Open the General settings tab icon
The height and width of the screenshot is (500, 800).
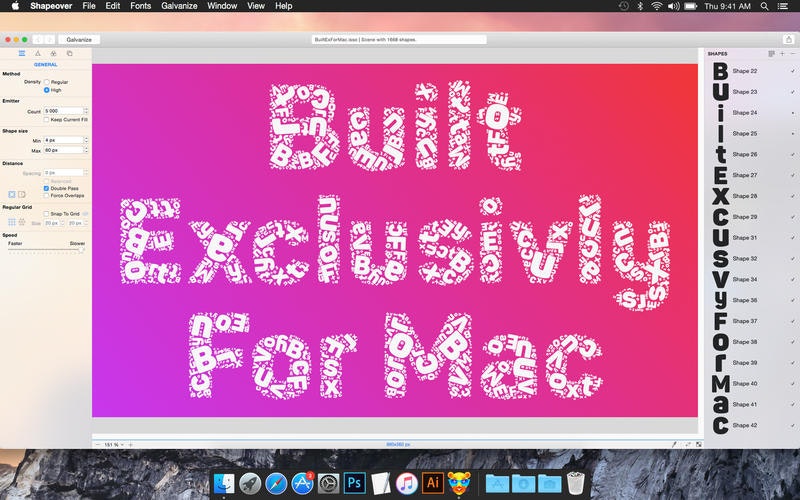tap(22, 54)
